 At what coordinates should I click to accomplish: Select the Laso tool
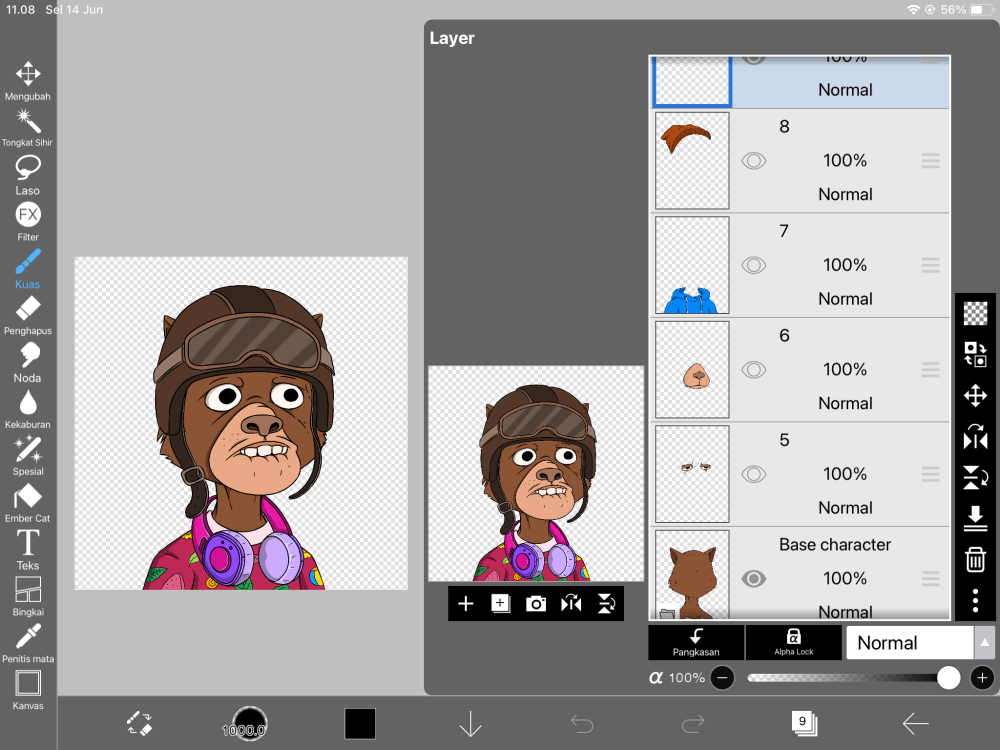(x=27, y=175)
